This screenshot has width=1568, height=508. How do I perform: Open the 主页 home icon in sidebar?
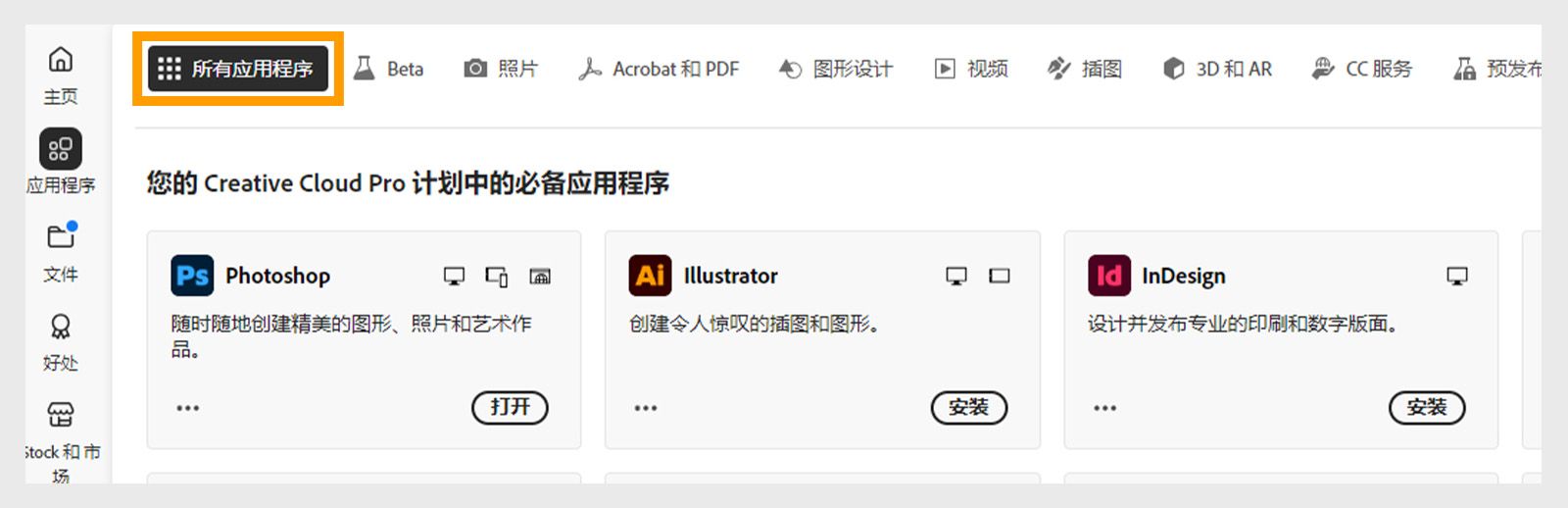(61, 60)
